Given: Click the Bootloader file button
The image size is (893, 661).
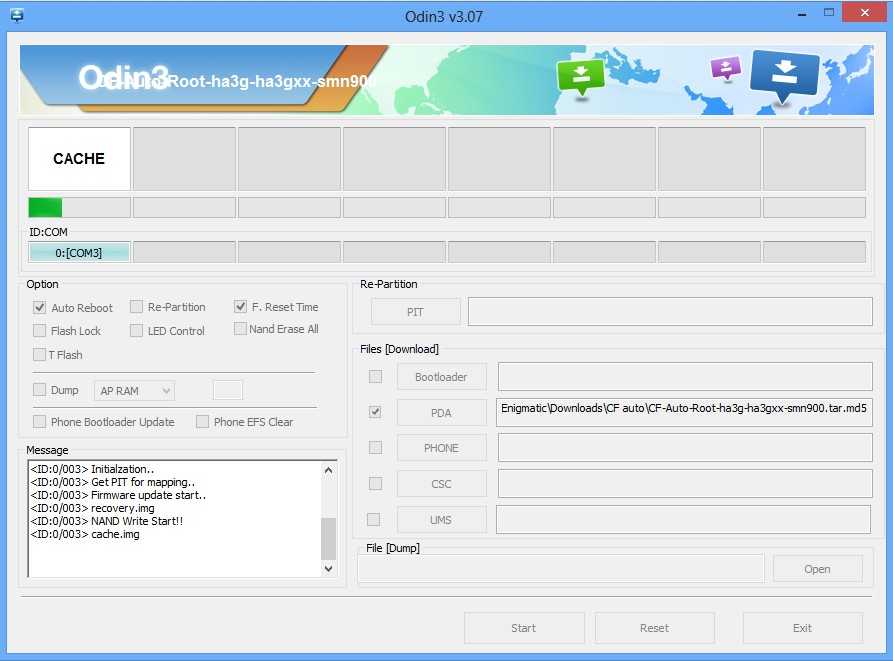Looking at the screenshot, I should pyautogui.click(x=441, y=377).
